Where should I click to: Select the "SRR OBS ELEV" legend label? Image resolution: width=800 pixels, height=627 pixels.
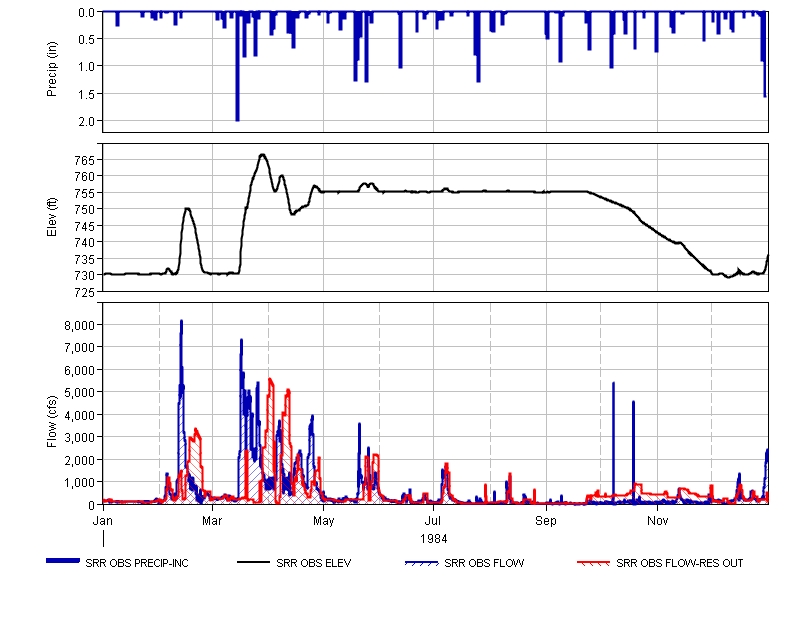pyautogui.click(x=314, y=563)
